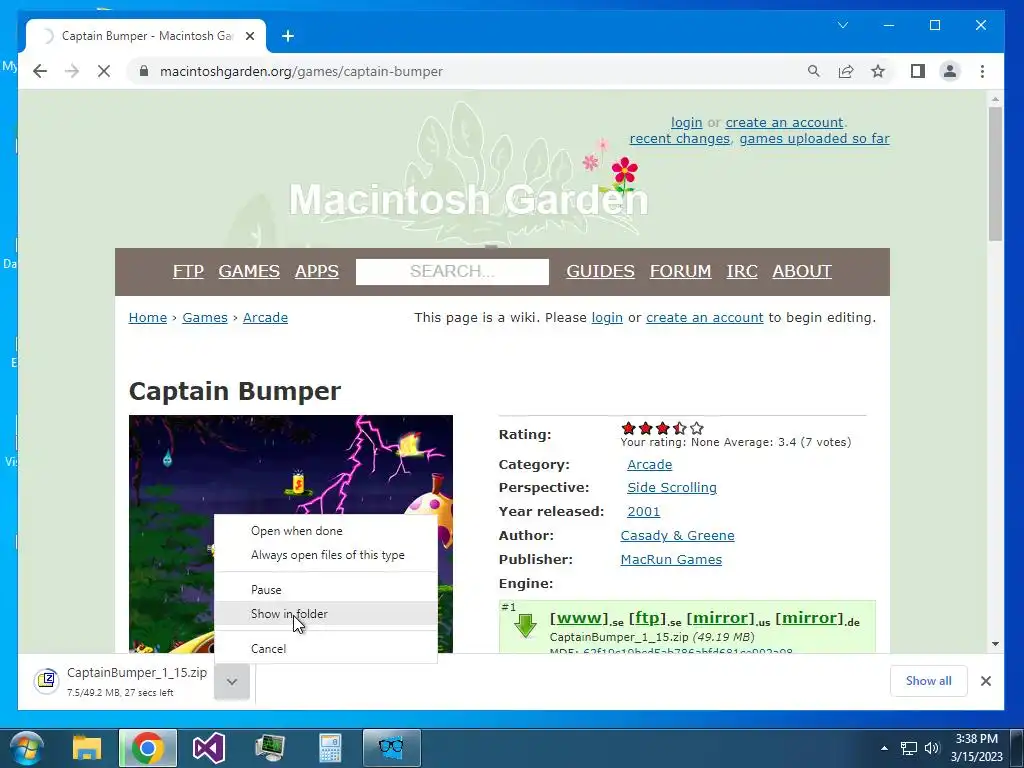Screen dimensions: 1024x768
Task: Open MacRun Games publisher link
Action: tap(671, 560)
